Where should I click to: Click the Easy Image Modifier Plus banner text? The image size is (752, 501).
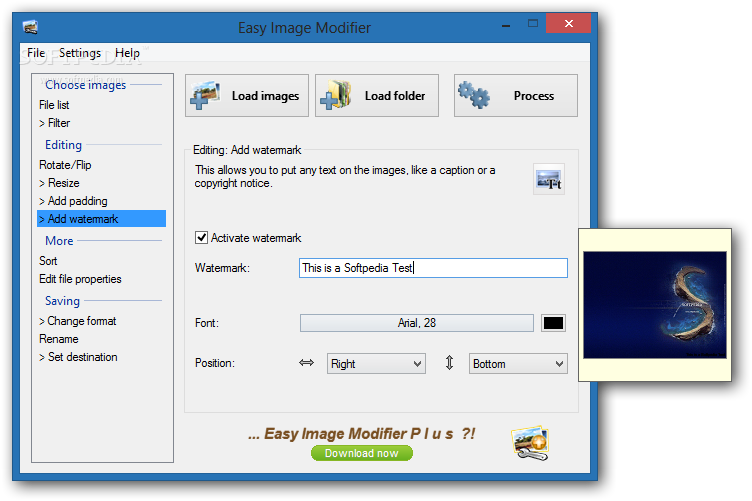(362, 433)
